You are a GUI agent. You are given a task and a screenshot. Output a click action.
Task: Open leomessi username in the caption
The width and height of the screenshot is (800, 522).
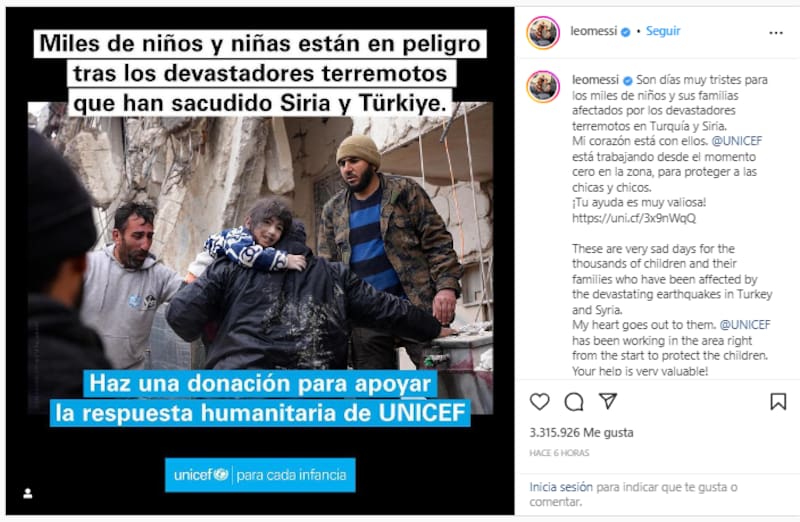click(595, 80)
